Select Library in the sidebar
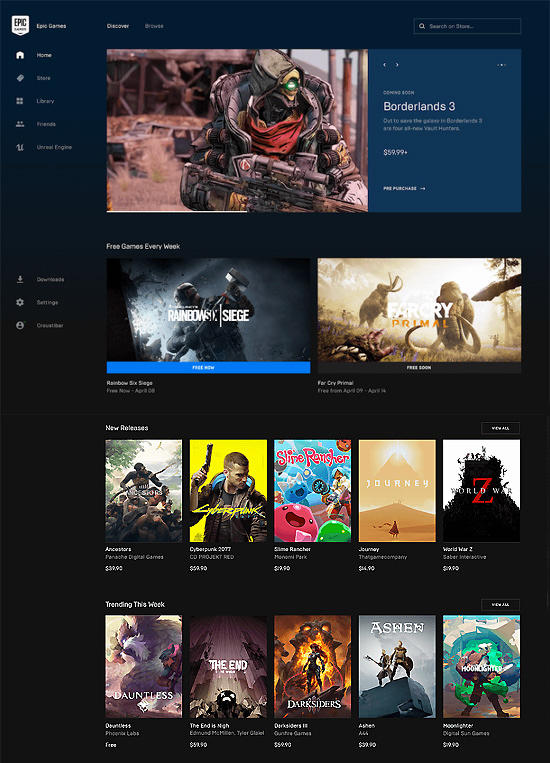Screen dimensions: 550x763 45,101
